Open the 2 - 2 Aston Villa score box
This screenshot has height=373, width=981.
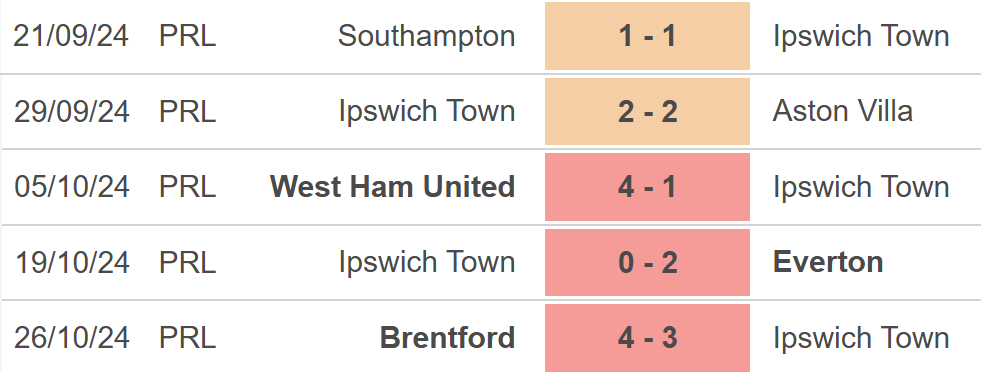pos(647,111)
